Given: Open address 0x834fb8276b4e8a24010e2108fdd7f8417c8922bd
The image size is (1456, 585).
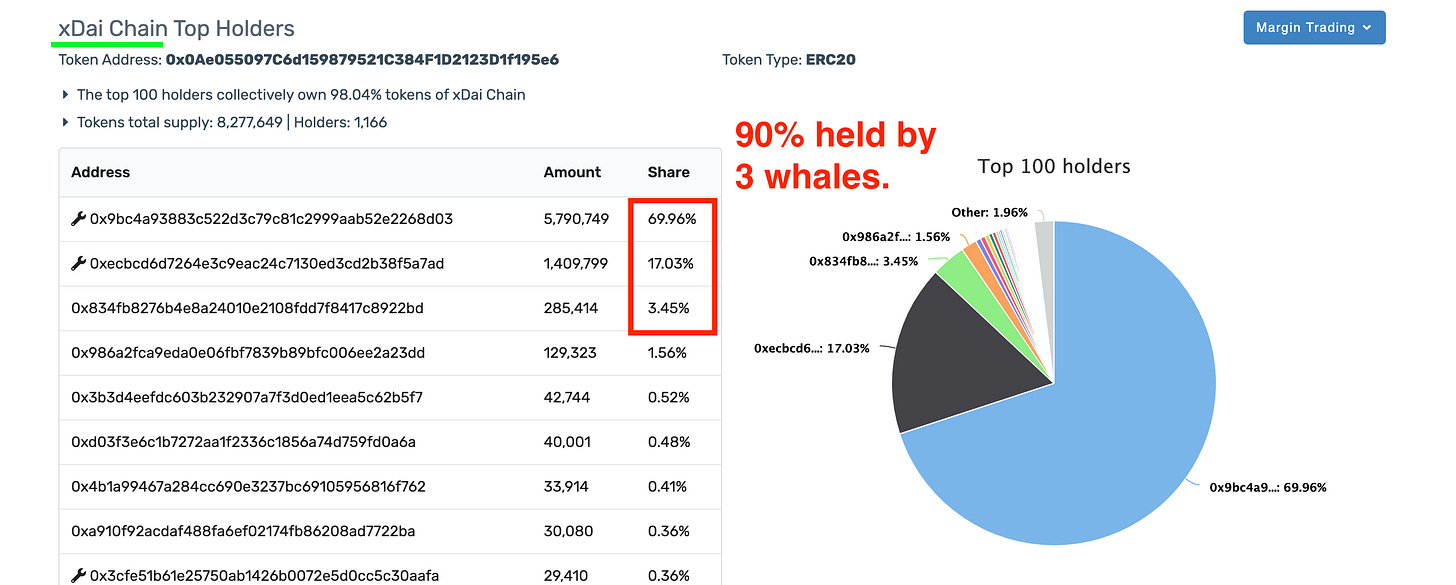Looking at the screenshot, I should pos(247,308).
